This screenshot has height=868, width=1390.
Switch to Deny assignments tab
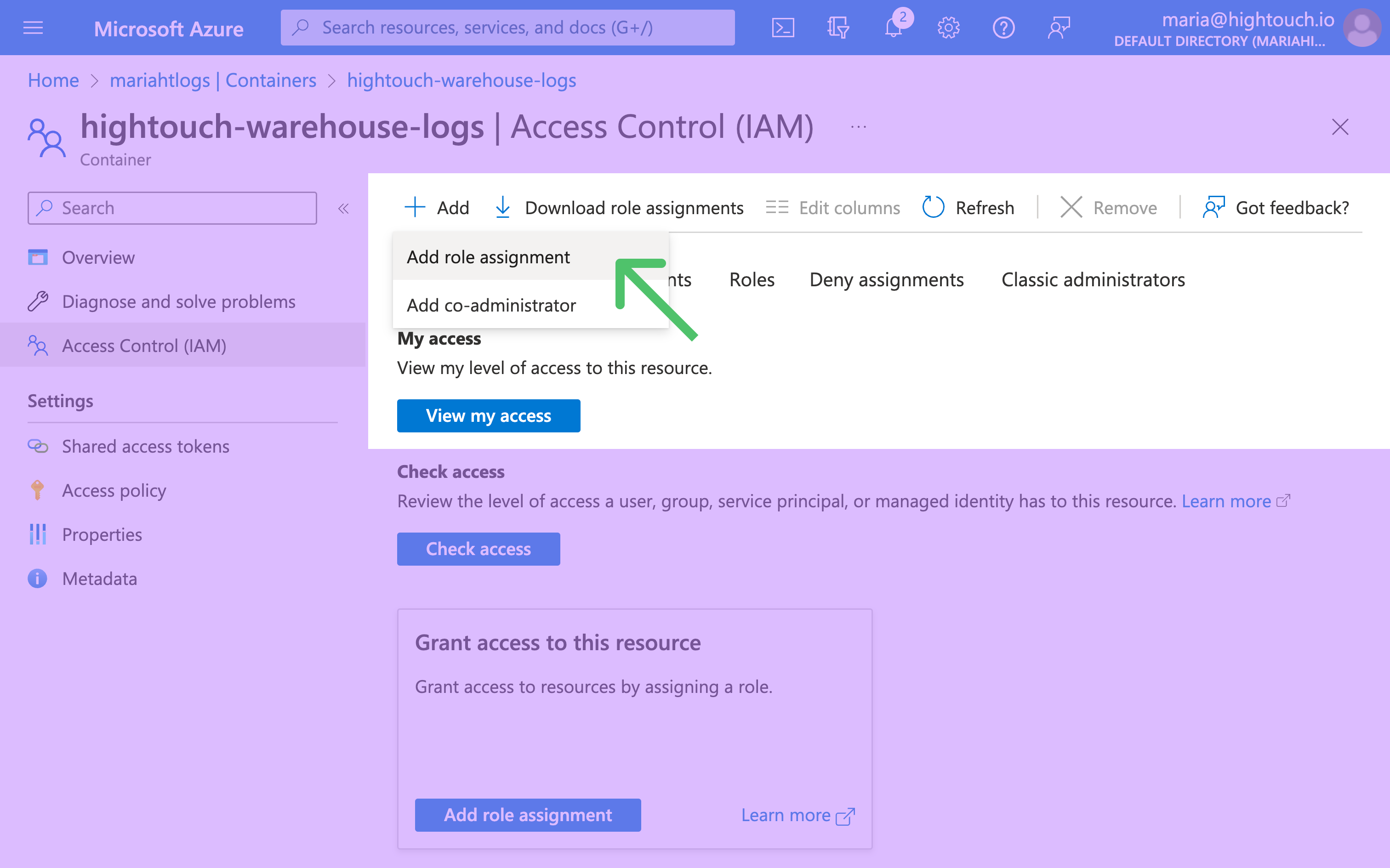click(x=887, y=279)
